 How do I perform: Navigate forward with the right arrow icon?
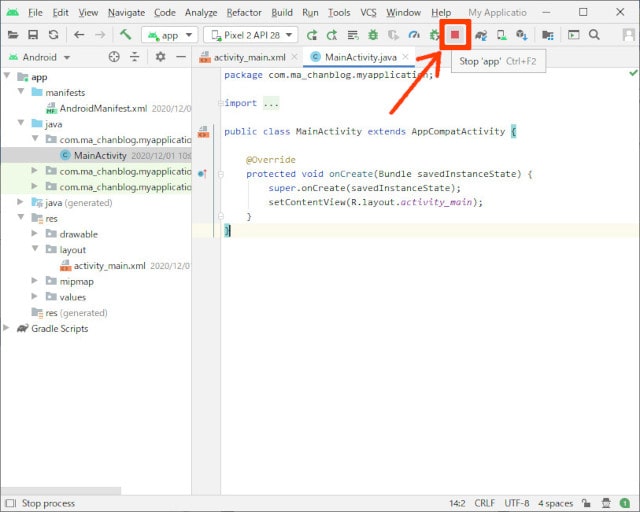(100, 35)
